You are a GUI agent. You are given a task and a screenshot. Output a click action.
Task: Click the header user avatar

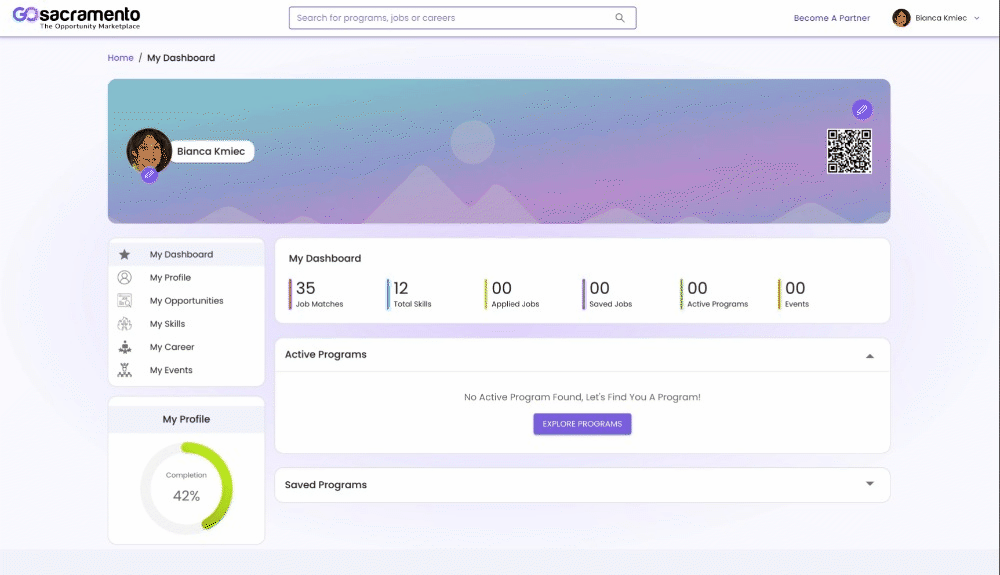pyautogui.click(x=901, y=18)
